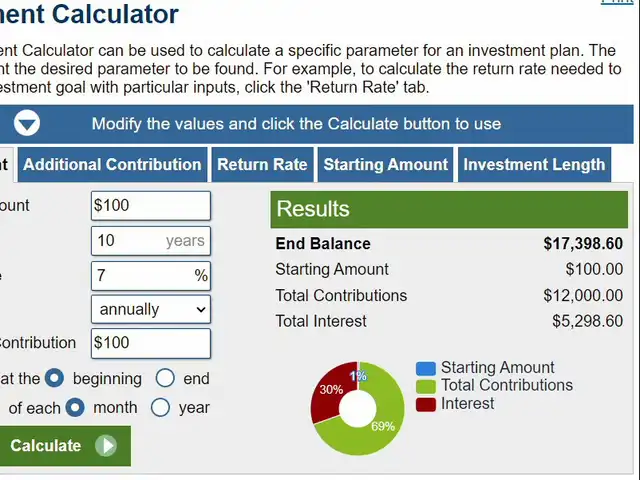Choose the 'year' contribution radio option

pyautogui.click(x=160, y=407)
